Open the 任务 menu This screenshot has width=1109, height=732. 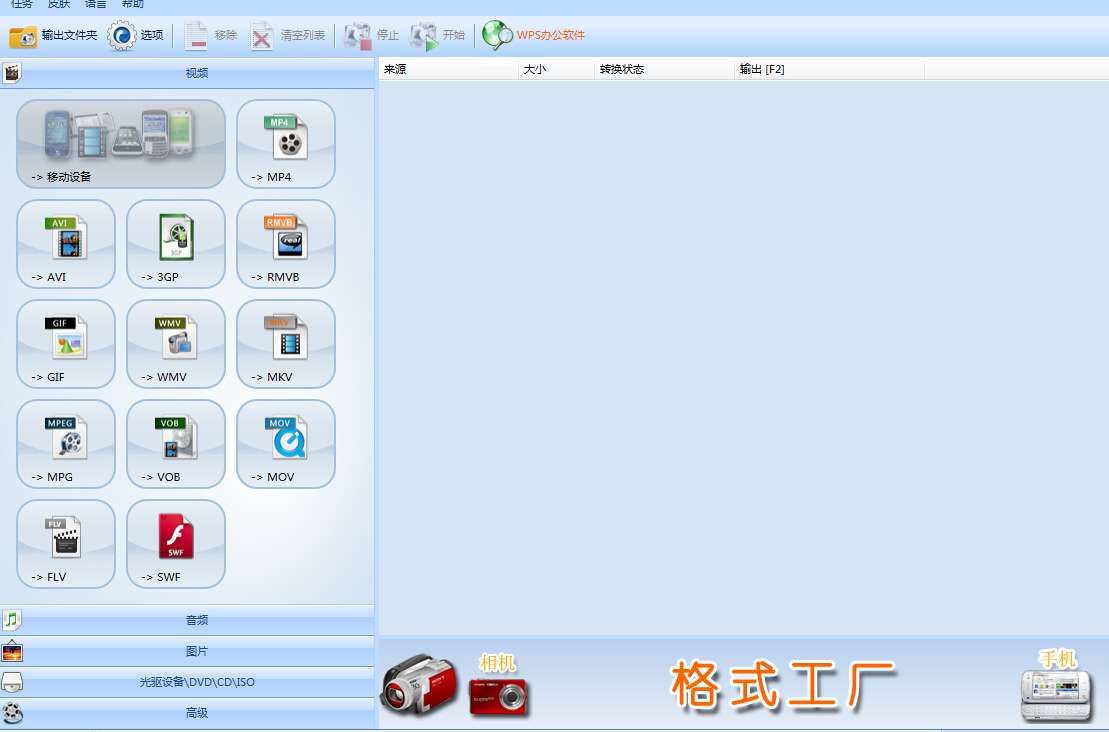(22, 4)
